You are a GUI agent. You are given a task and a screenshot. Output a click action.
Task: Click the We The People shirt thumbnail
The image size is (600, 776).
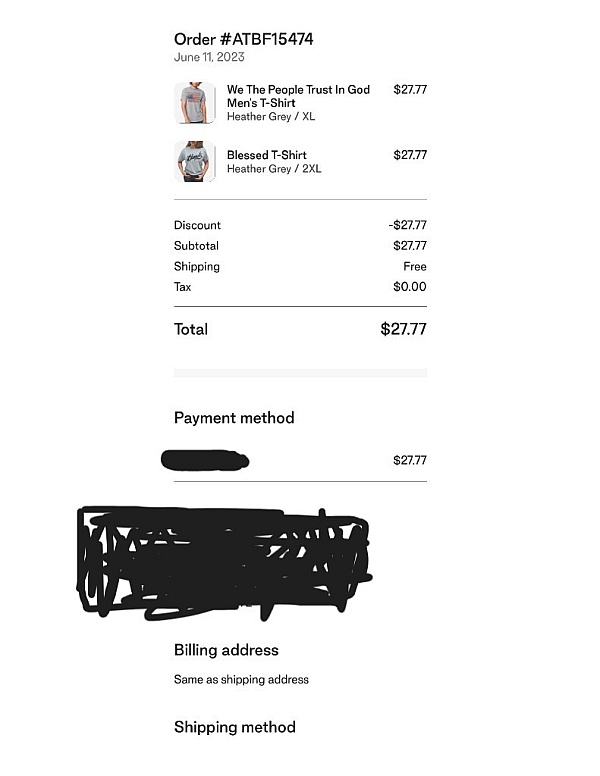[194, 103]
